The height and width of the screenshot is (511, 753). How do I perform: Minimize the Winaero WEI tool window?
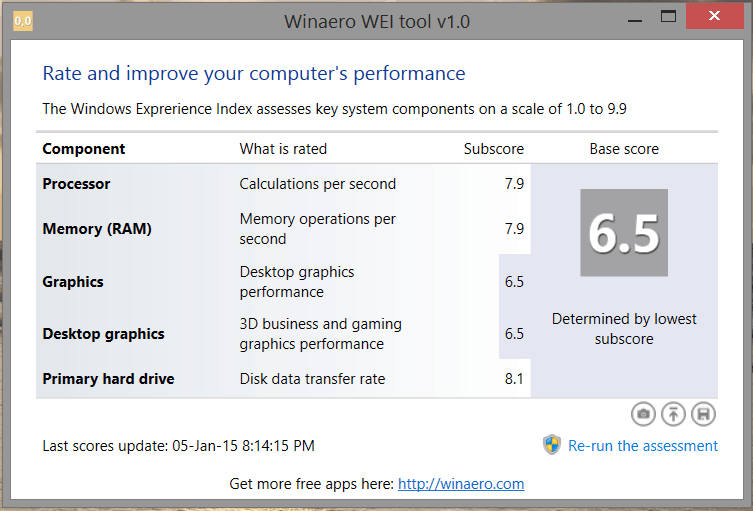635,21
